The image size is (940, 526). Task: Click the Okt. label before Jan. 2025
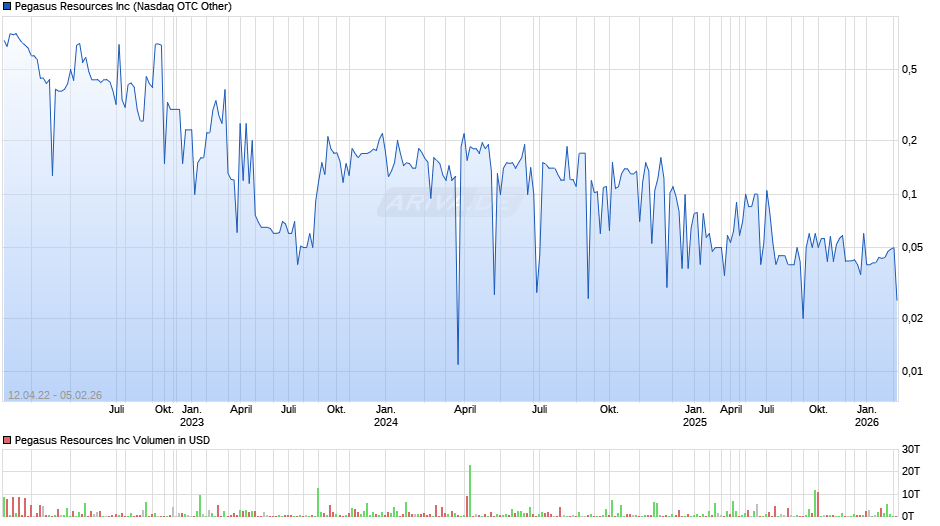609,410
